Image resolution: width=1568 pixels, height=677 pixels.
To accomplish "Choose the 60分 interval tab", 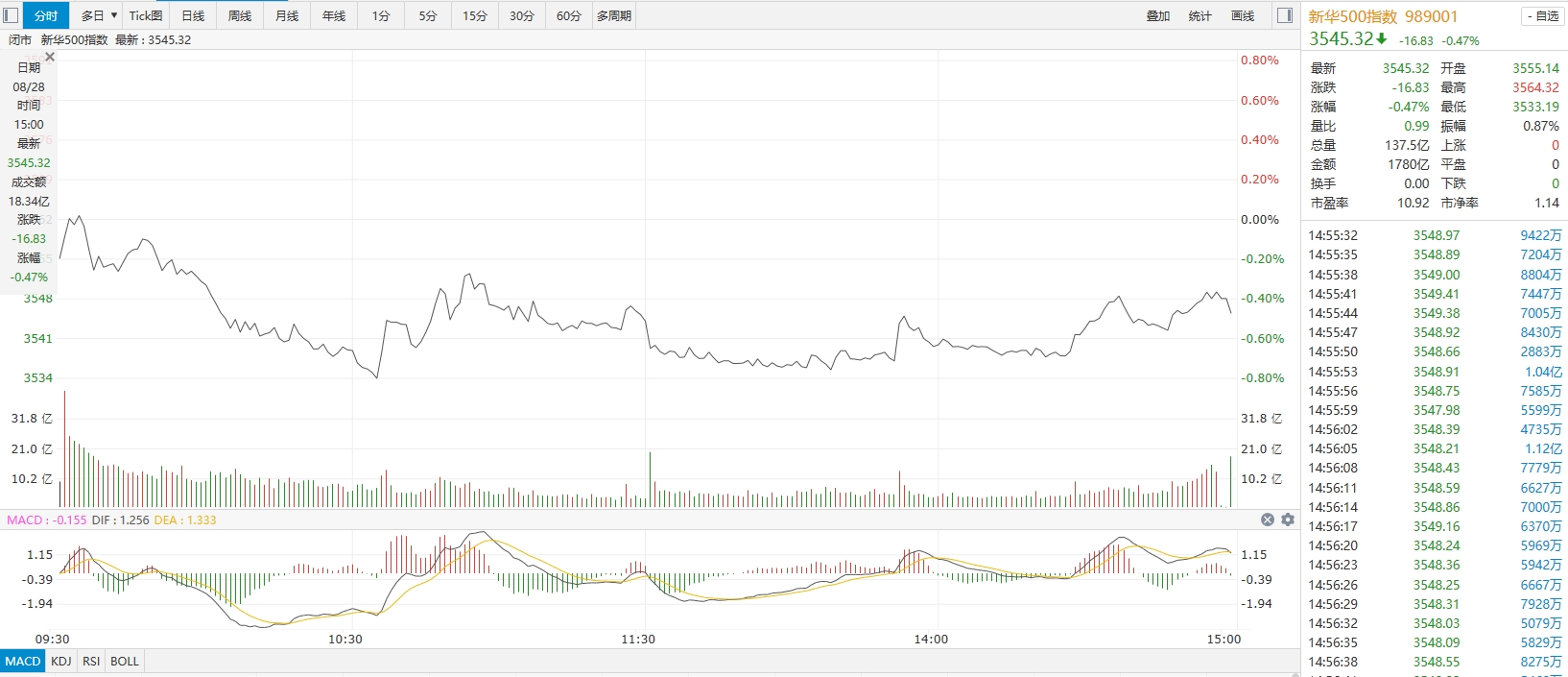I will click(x=569, y=15).
